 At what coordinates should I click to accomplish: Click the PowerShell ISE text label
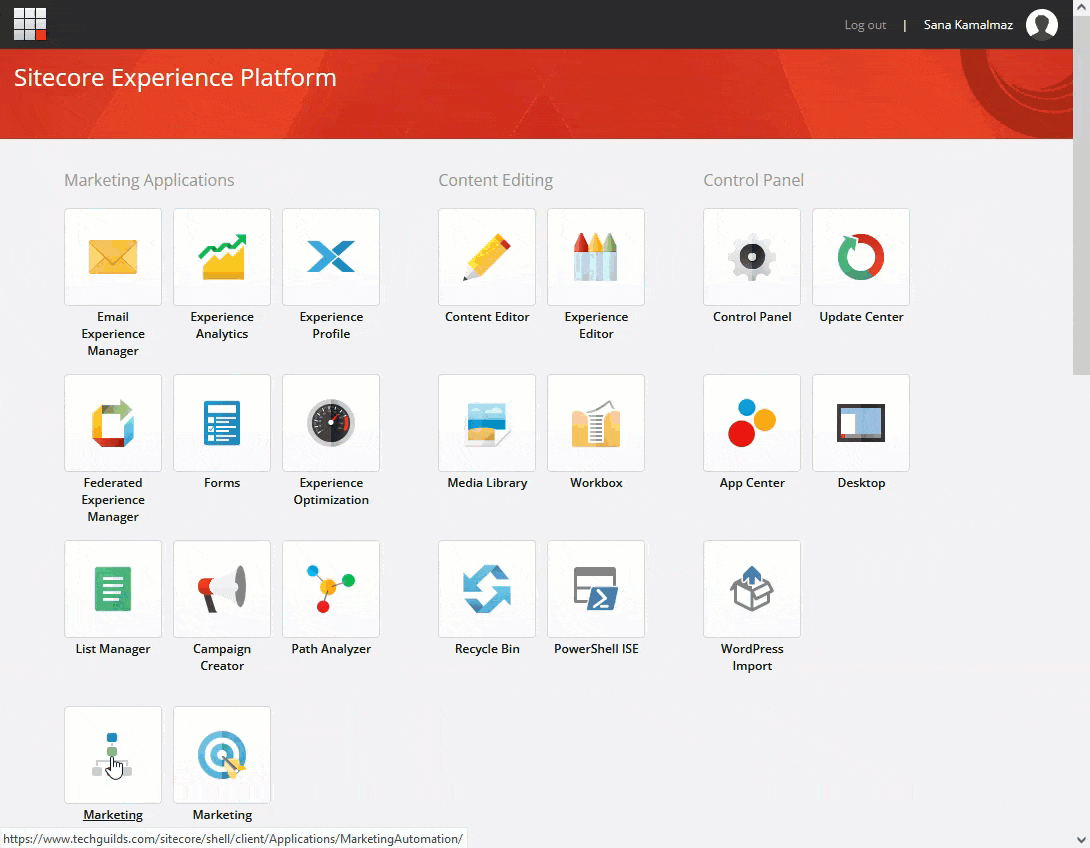point(596,649)
